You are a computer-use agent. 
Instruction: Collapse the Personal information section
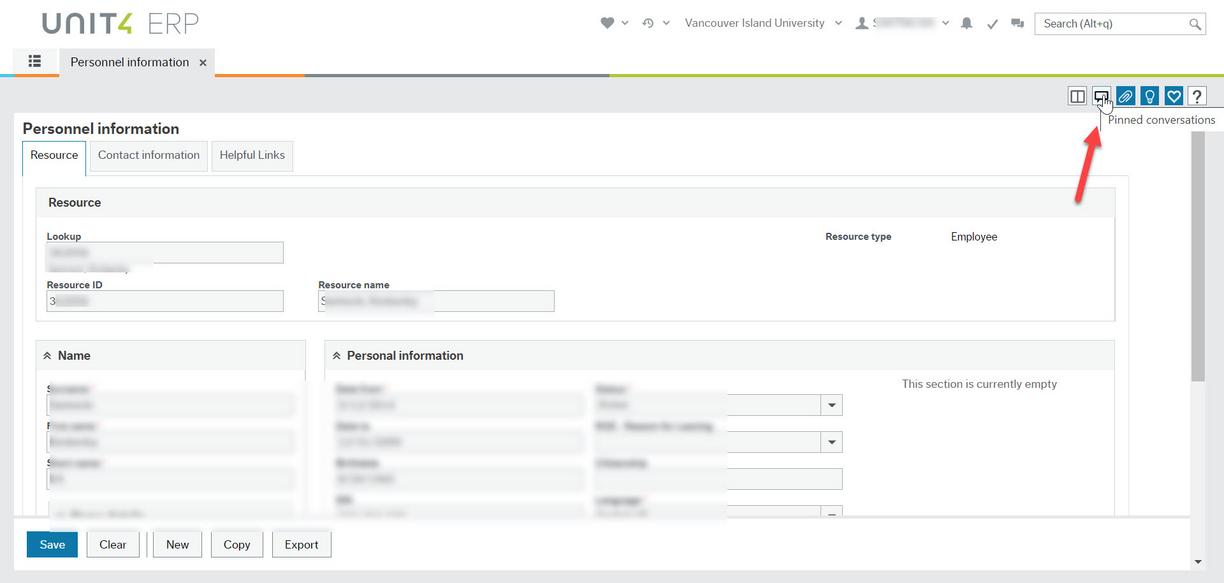pos(337,355)
